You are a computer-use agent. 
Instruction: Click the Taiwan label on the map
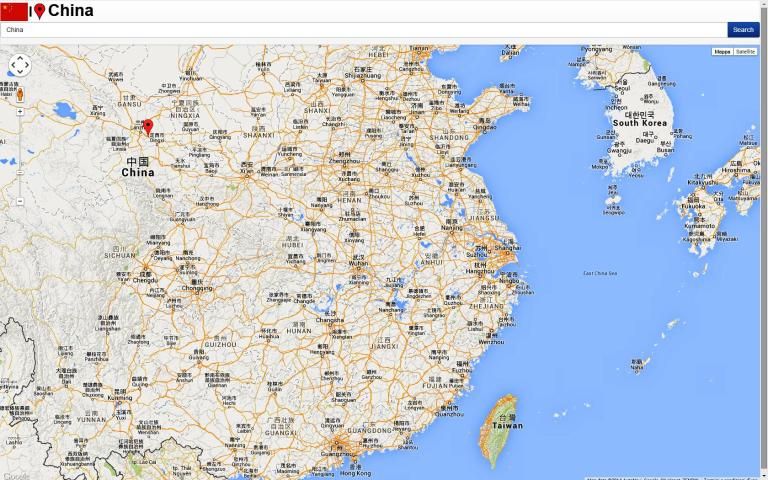[x=507, y=425]
